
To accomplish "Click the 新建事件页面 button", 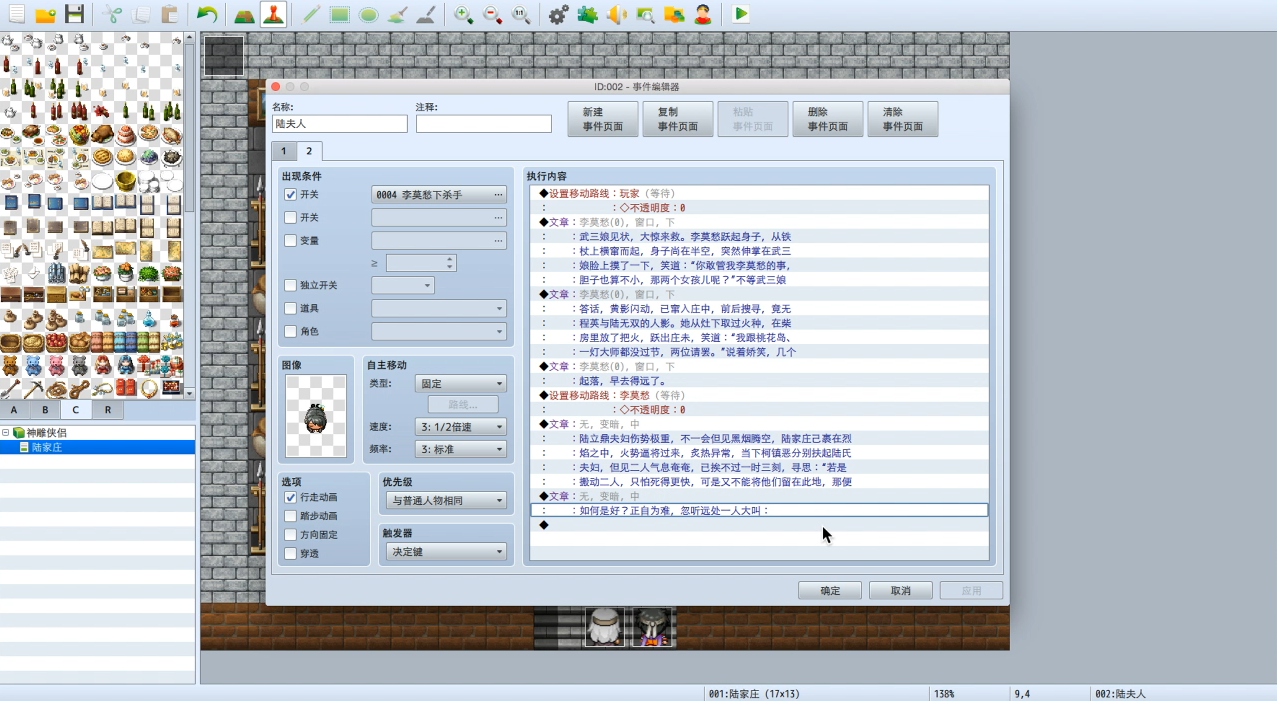I will pos(605,120).
